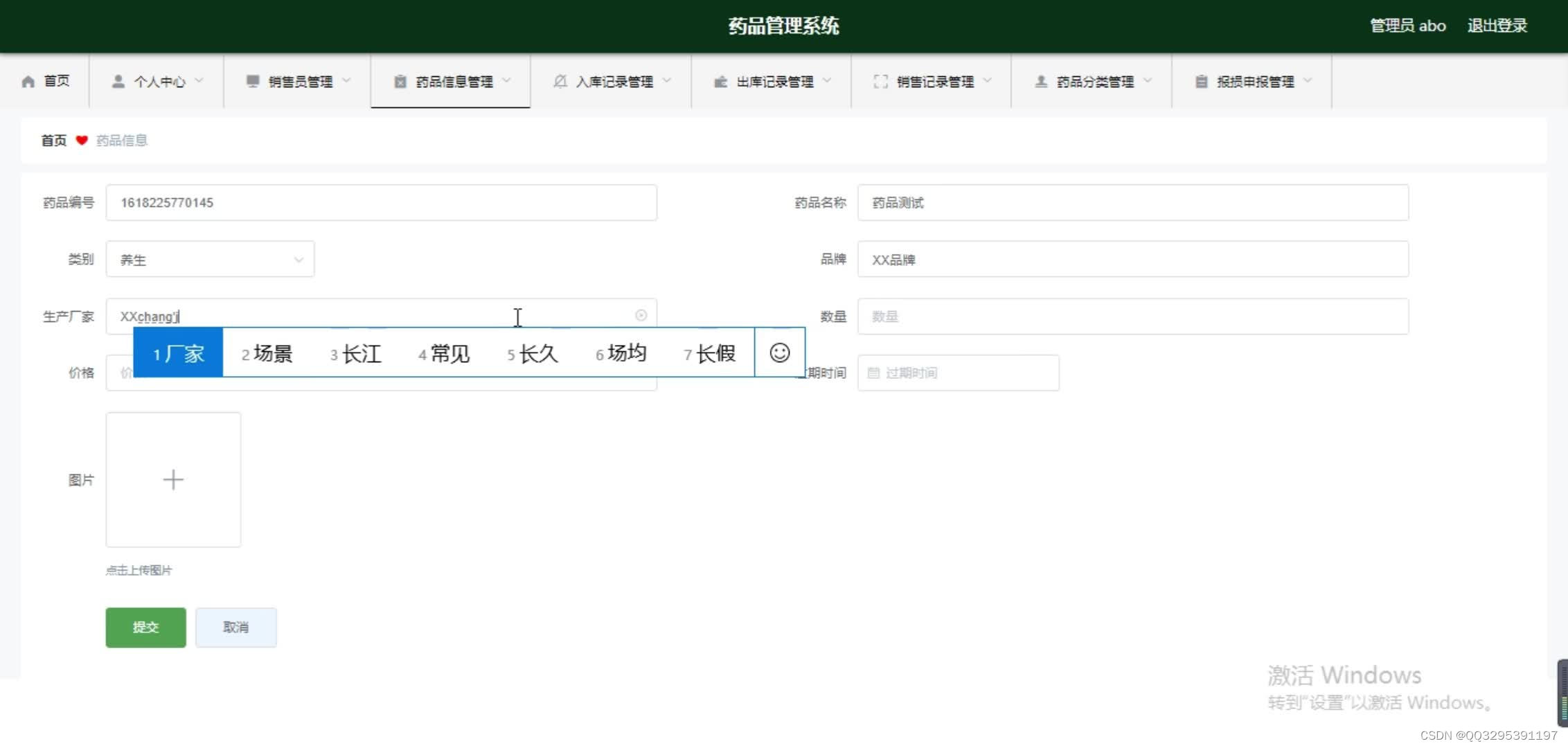Select IME candidate 3 长江
Screen dimensions: 1568x748
[355, 353]
